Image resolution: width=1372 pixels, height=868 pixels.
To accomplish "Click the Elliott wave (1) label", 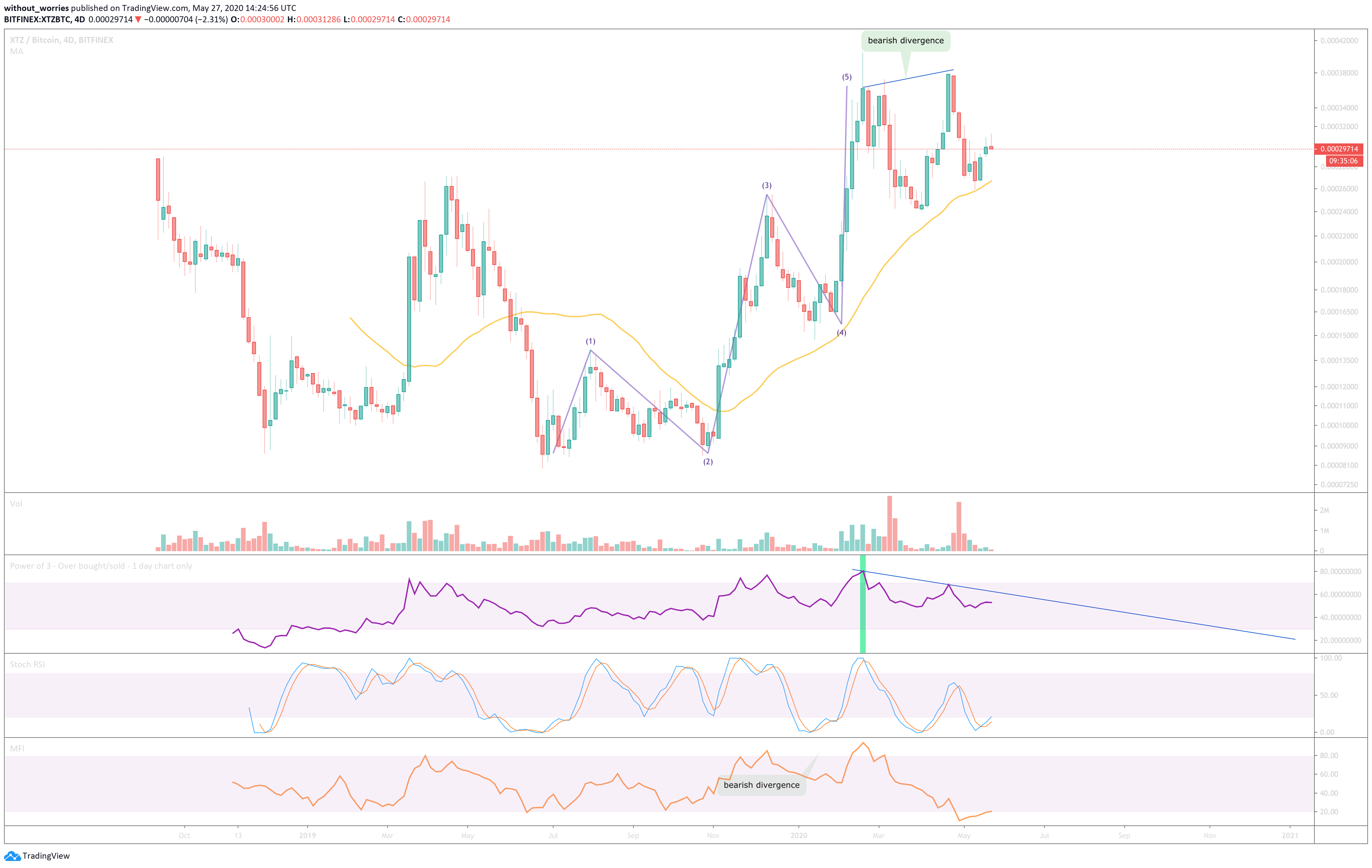I will [590, 341].
